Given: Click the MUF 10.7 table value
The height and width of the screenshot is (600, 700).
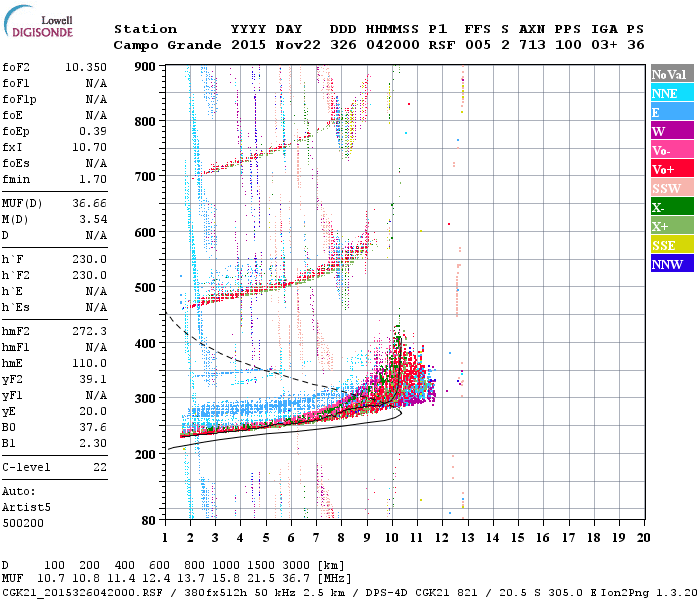Looking at the screenshot, I should click(x=50, y=579).
